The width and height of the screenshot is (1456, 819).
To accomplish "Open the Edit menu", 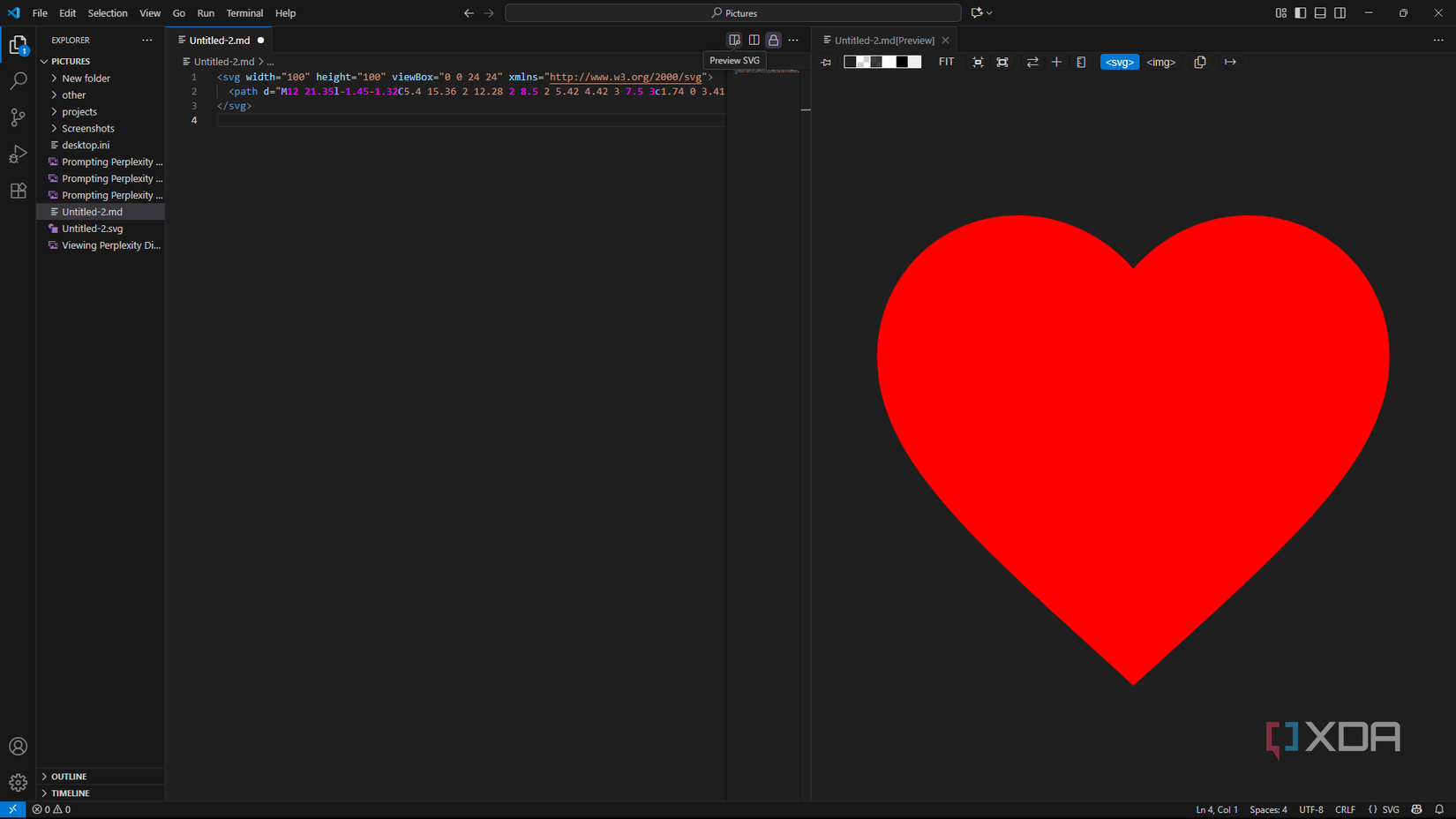I will point(67,13).
